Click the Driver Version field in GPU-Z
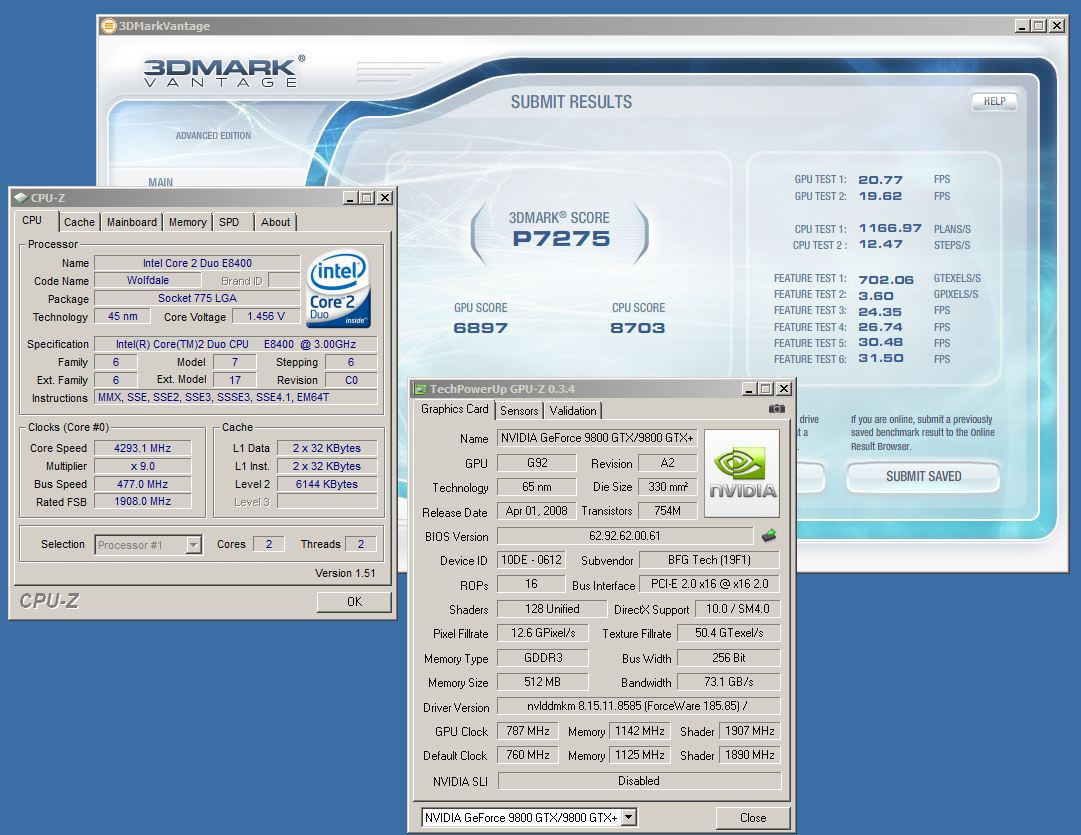The width and height of the screenshot is (1081, 835). click(638, 706)
